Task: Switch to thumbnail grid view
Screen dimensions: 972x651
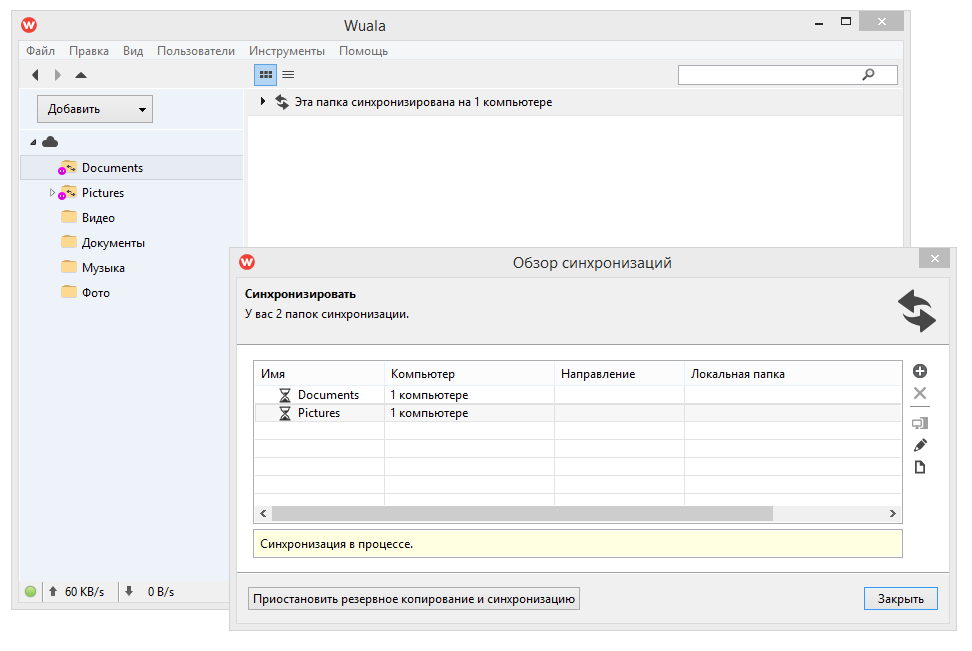Action: pos(265,75)
